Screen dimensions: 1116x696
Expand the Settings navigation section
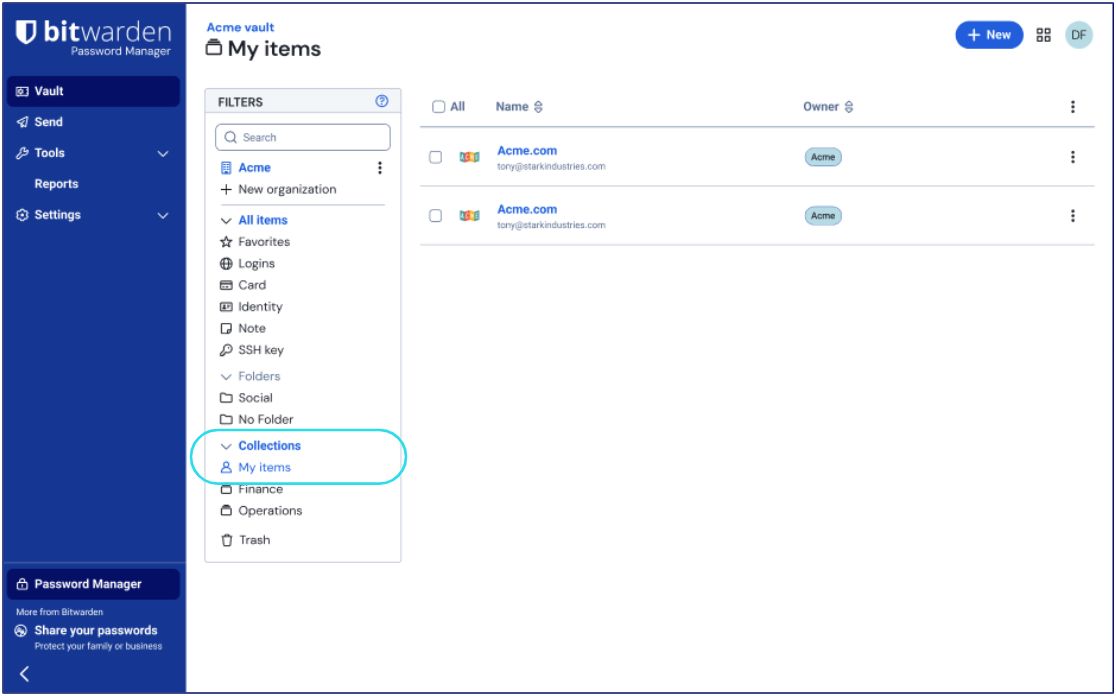point(164,215)
